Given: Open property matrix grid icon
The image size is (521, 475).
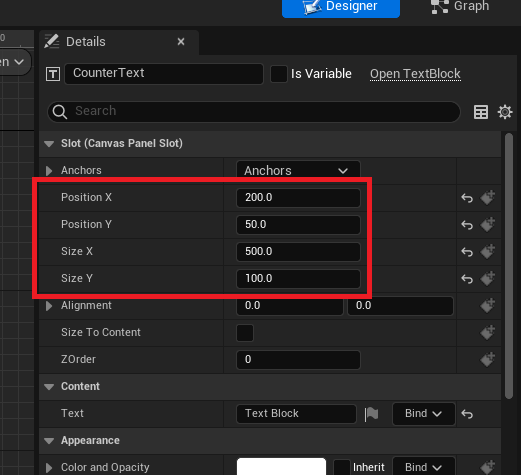Looking at the screenshot, I should [481, 112].
